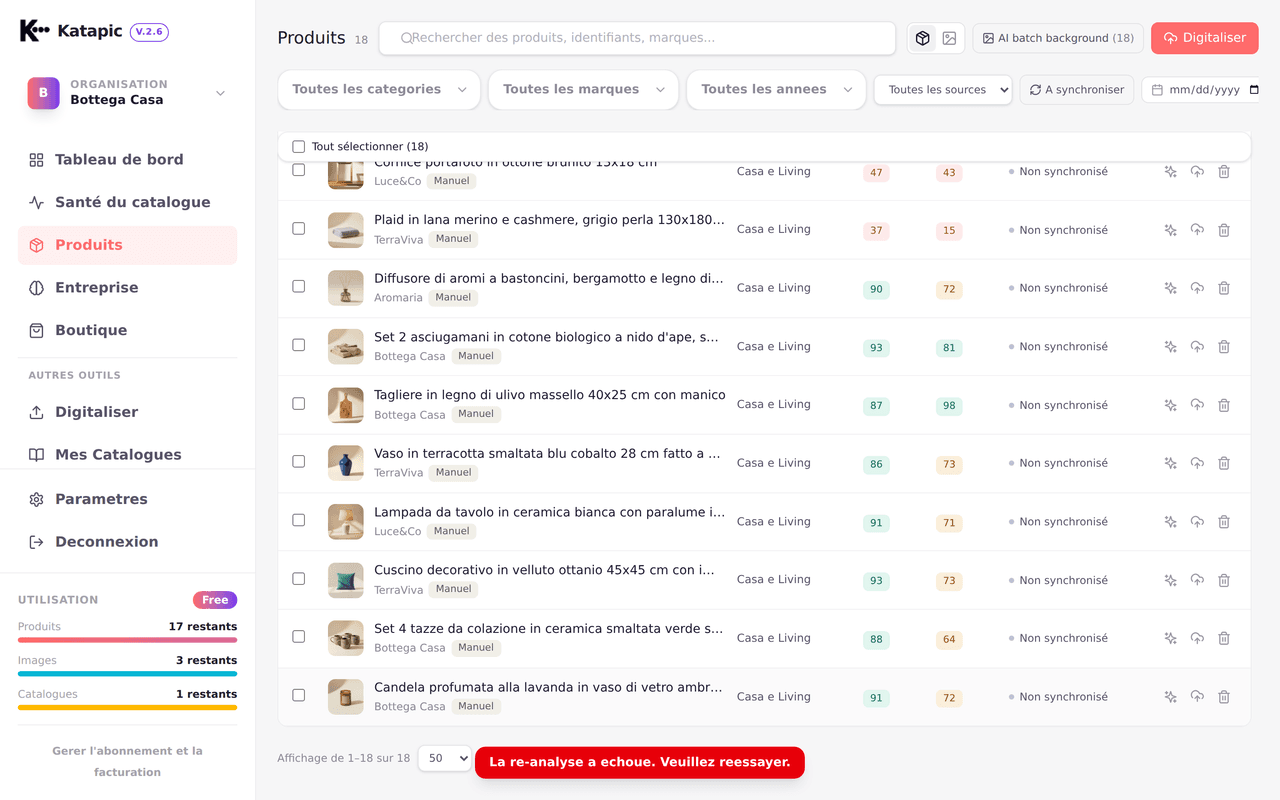The width and height of the screenshot is (1280, 800).
Task: Click the AI re-analyse icon for Lampada da tavolo
Action: 1170,522
